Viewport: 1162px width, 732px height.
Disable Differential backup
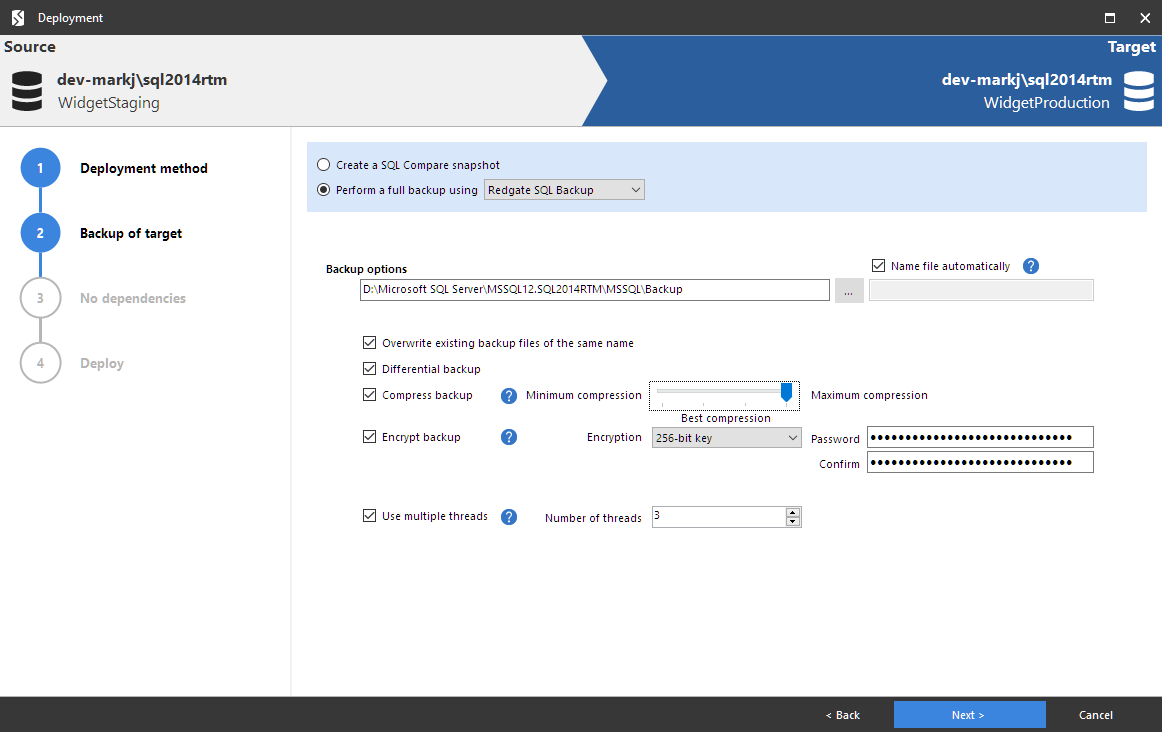click(x=369, y=369)
